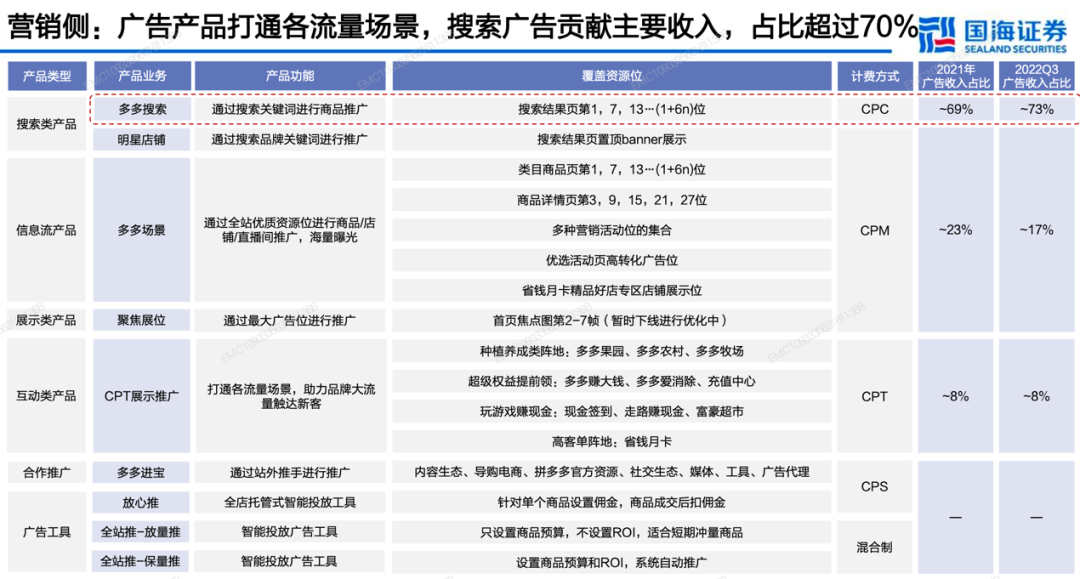
Task: Click 搜索结果页置顶banner展示 cell
Action: [612, 139]
